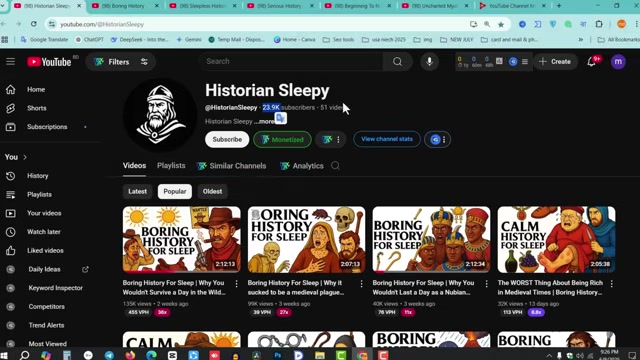
Task: Click the Monetized badge button
Action: click(x=282, y=140)
